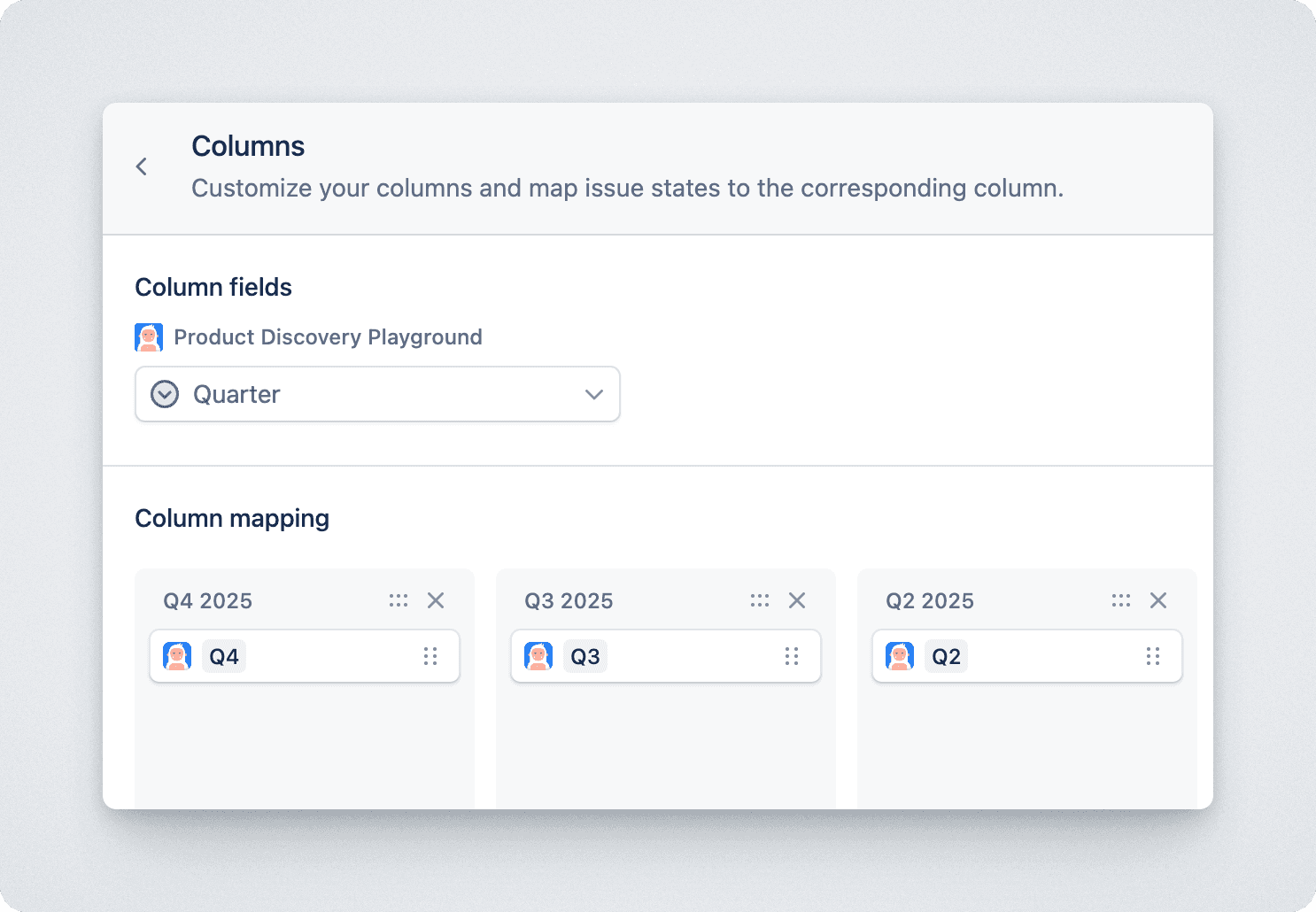Click the circled chevron icon beside Quarter
This screenshot has width=1316, height=912.
165,394
